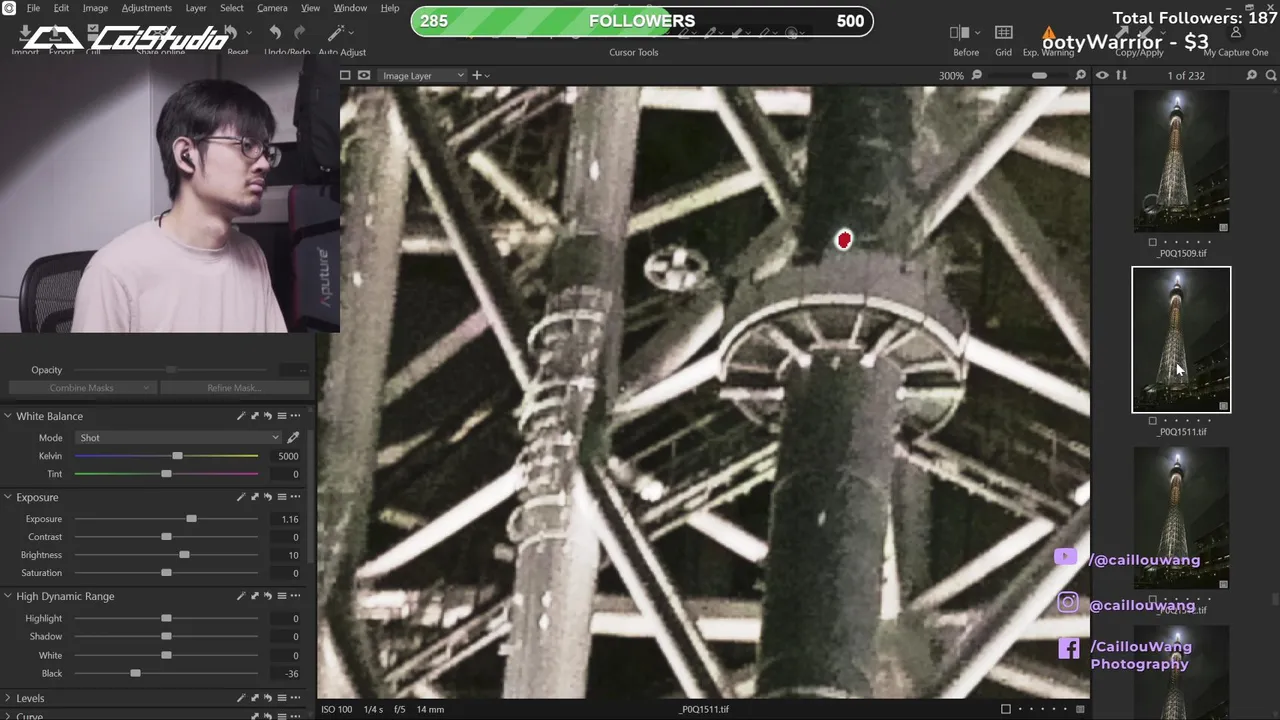This screenshot has height=720, width=1280.
Task: Click the Auto Adjust wand in toolbar
Action: click(x=337, y=33)
